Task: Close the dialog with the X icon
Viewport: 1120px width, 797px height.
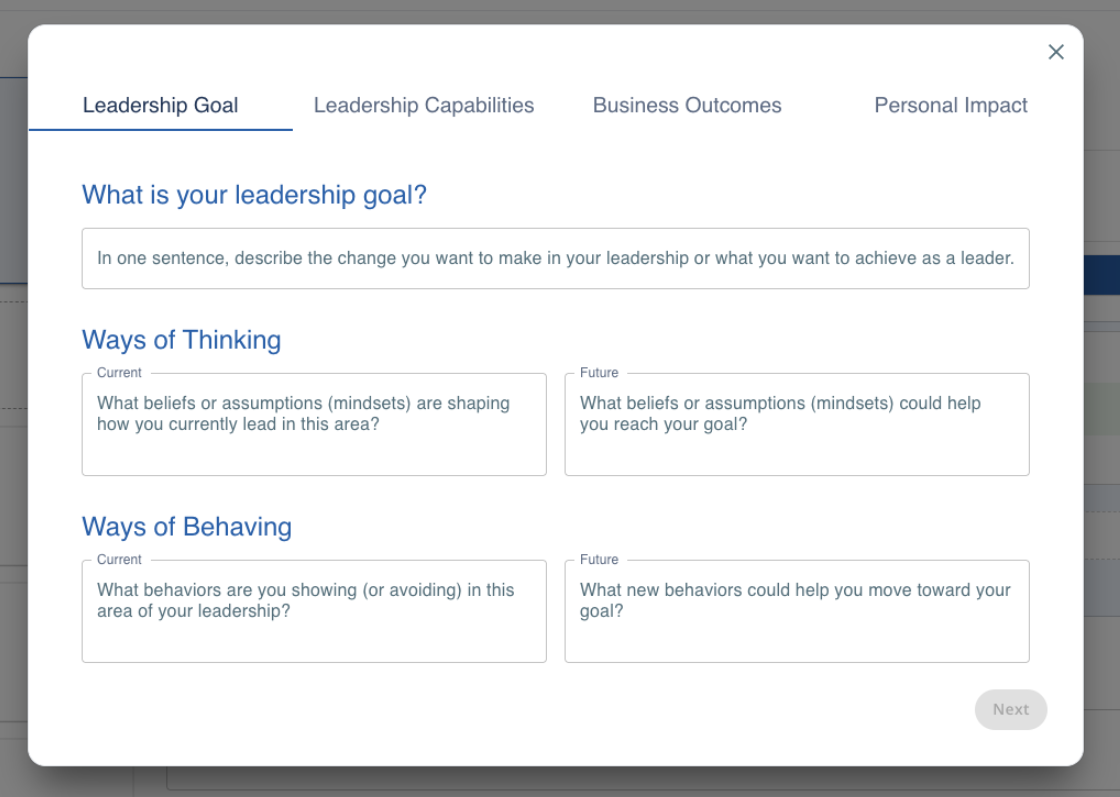Action: click(1056, 52)
